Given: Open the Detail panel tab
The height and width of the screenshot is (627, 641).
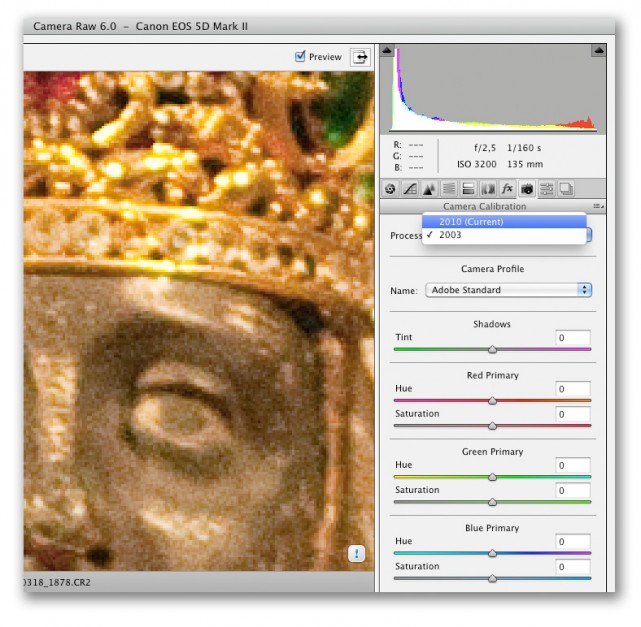Looking at the screenshot, I should [429, 189].
